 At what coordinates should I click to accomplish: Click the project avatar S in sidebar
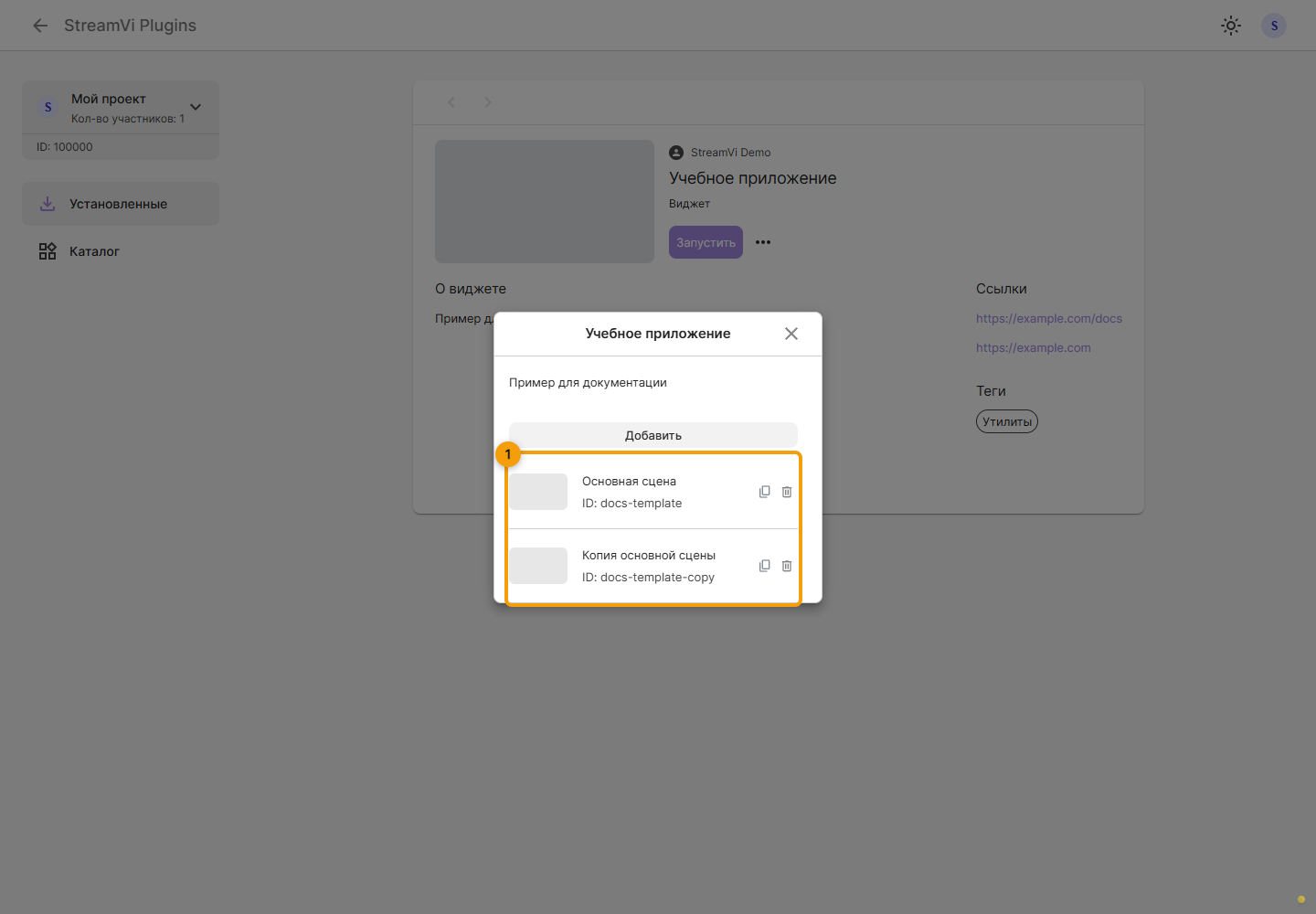point(48,108)
